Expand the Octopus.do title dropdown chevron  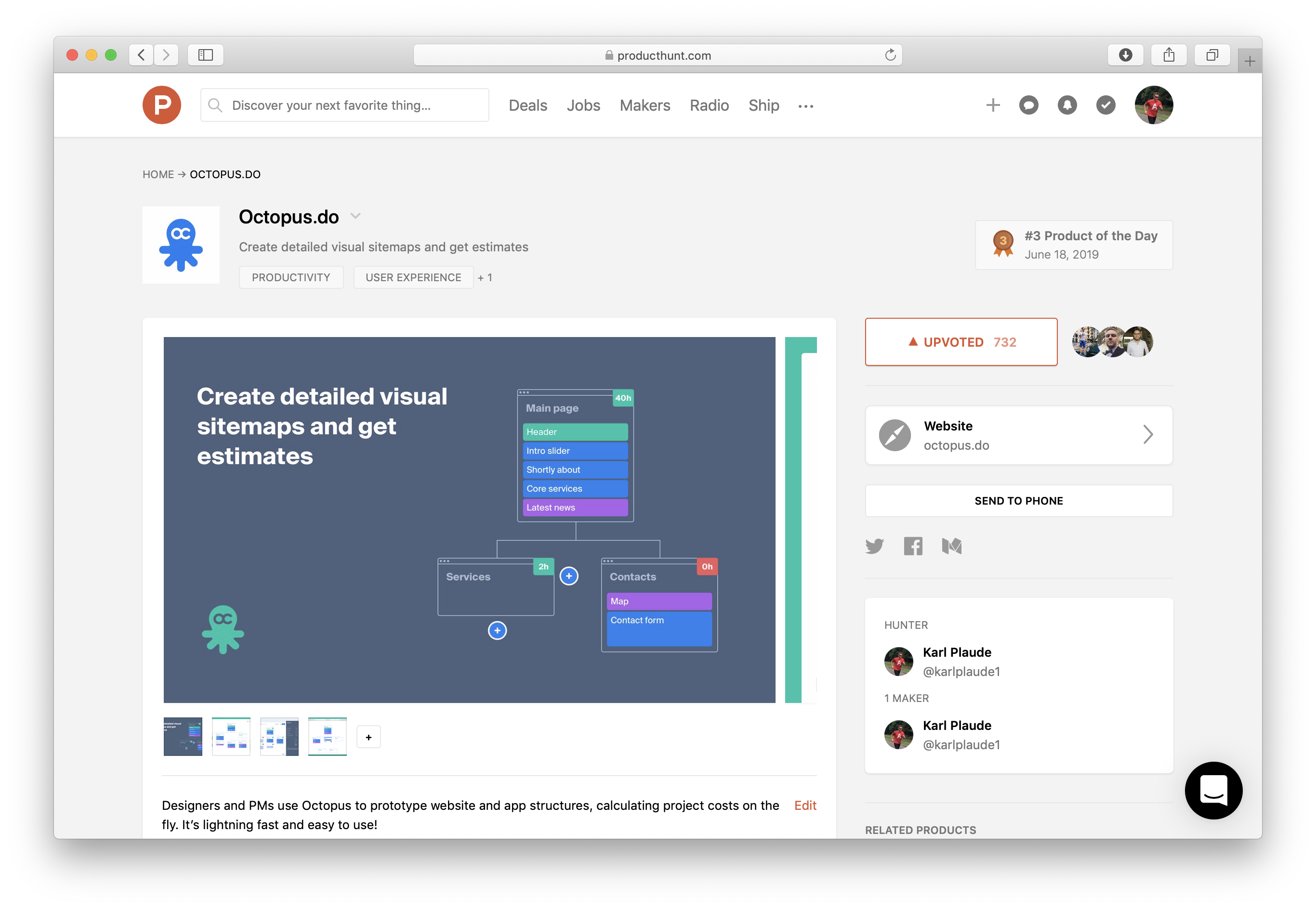[x=355, y=216]
